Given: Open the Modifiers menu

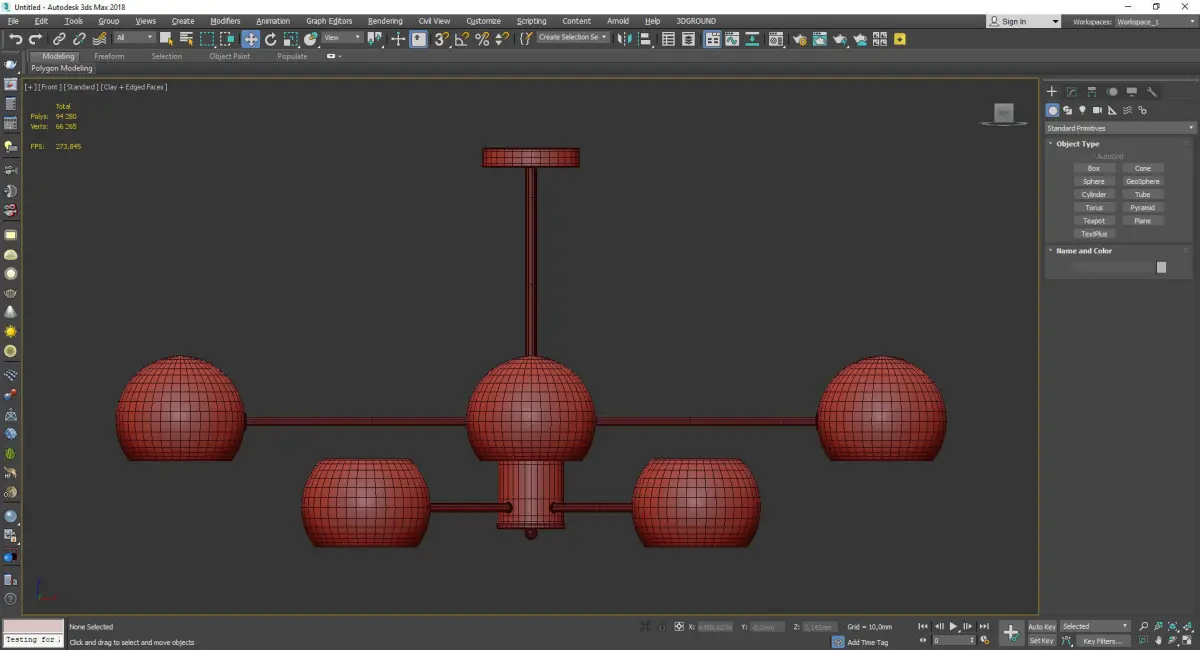Looking at the screenshot, I should tap(225, 21).
